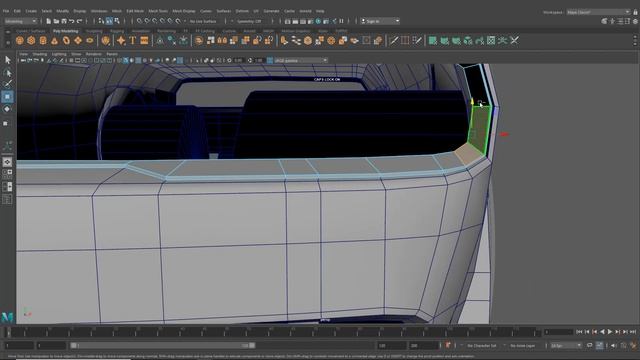Go to end of playback range
The width and height of the screenshot is (640, 360).
(633, 332)
